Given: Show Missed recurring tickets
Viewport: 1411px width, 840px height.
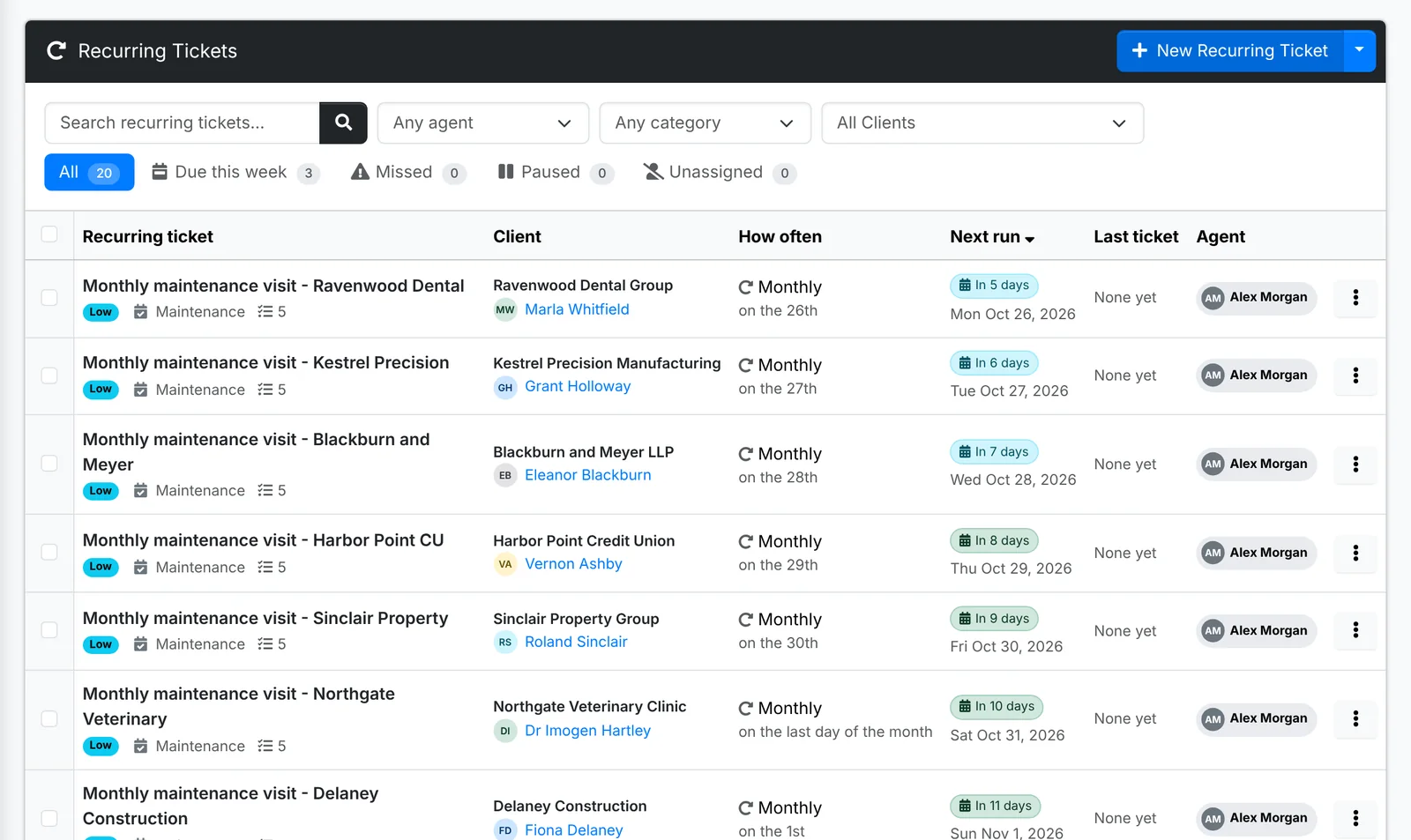Looking at the screenshot, I should click(x=408, y=172).
